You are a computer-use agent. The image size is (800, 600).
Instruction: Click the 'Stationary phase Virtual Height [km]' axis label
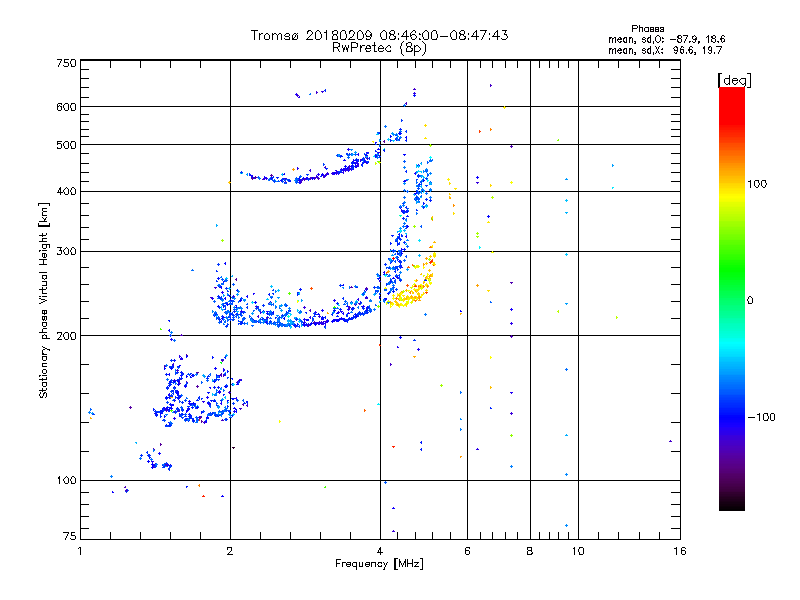point(43,301)
